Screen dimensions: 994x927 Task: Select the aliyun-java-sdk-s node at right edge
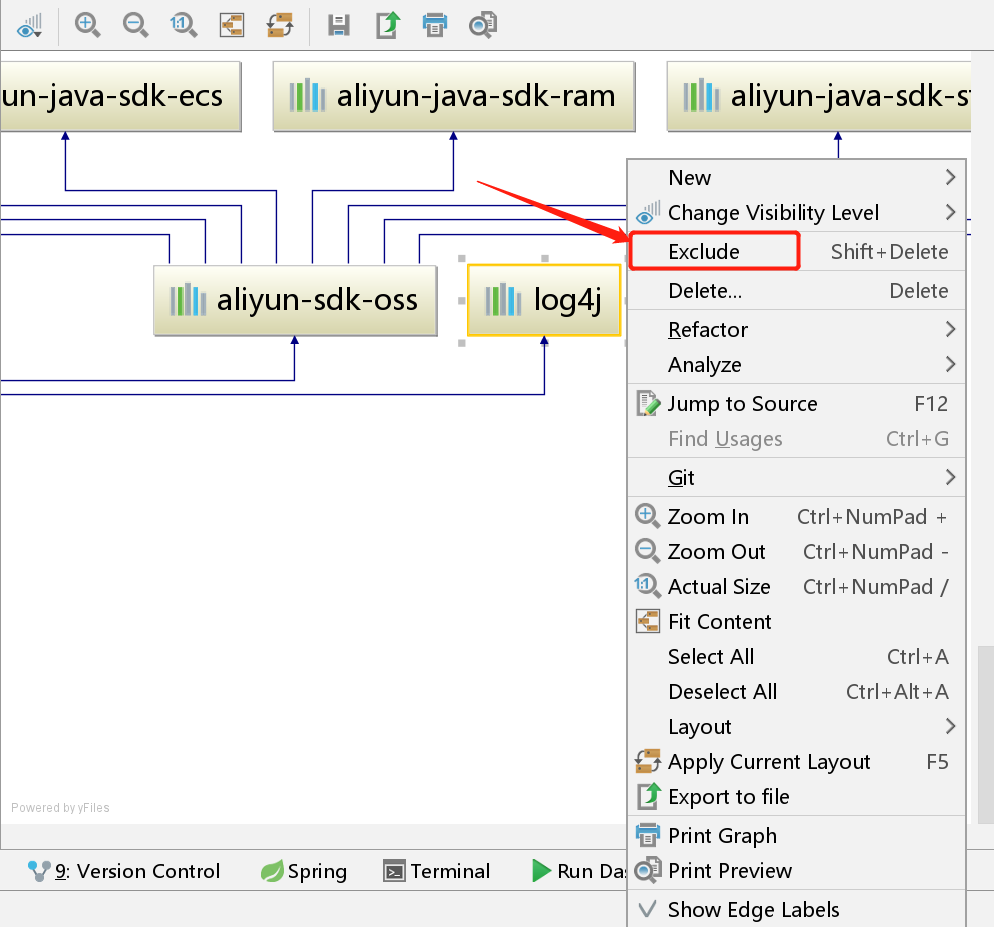point(819,96)
